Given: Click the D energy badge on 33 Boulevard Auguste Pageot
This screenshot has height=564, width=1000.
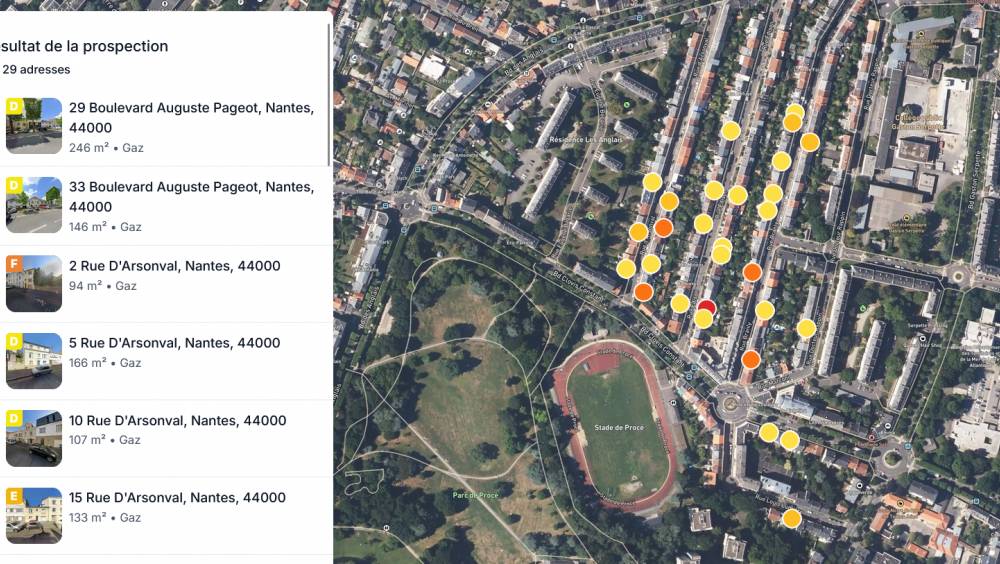Looking at the screenshot, I should (x=14, y=185).
